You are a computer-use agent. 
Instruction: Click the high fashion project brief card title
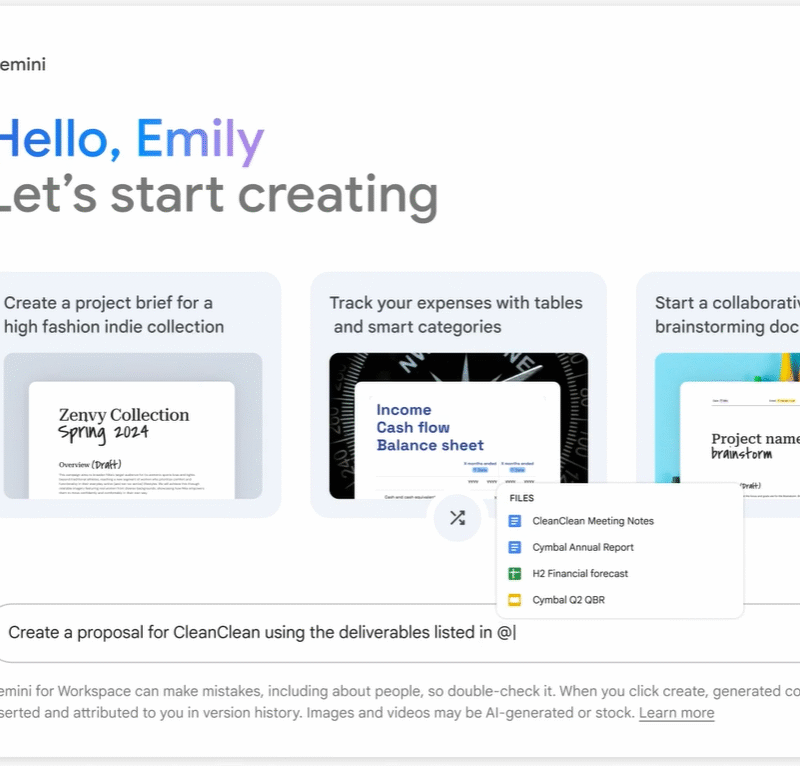click(114, 314)
